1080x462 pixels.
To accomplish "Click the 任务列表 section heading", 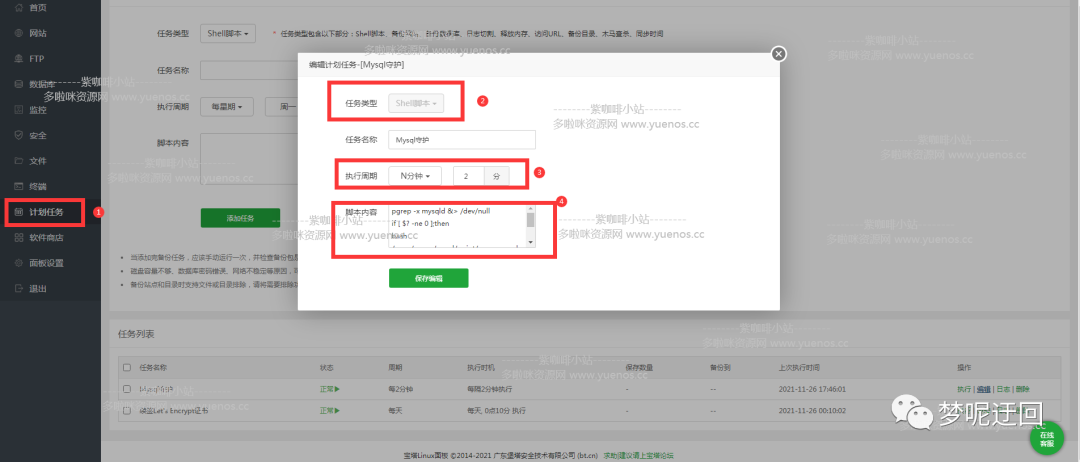I will [x=136, y=334].
